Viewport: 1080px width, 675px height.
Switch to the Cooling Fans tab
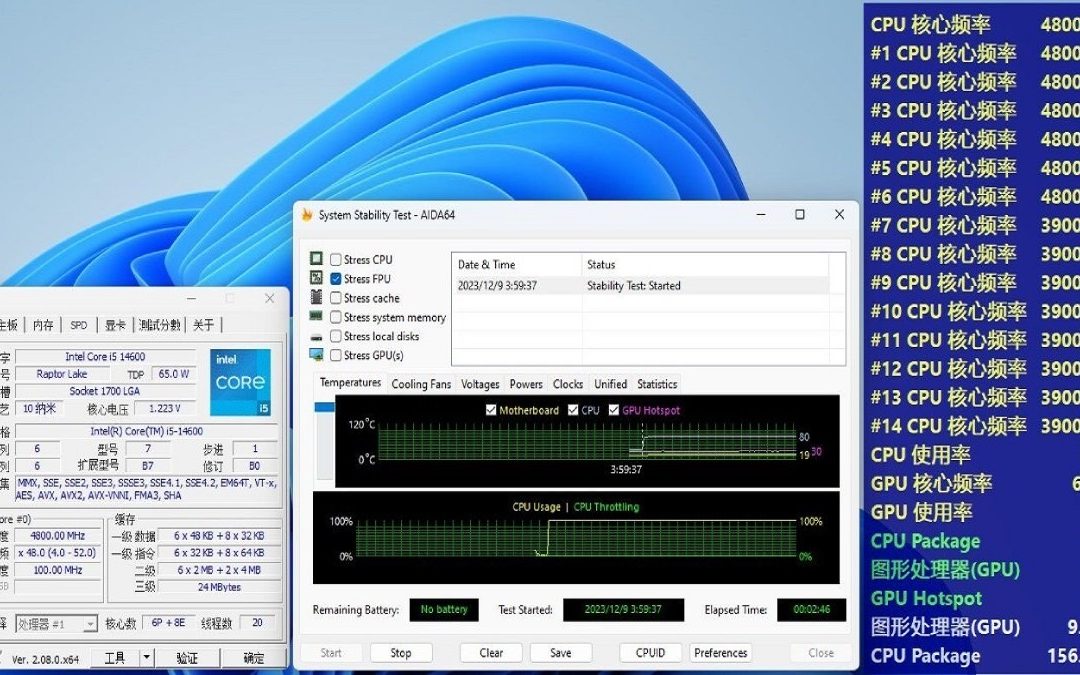pyautogui.click(x=421, y=384)
